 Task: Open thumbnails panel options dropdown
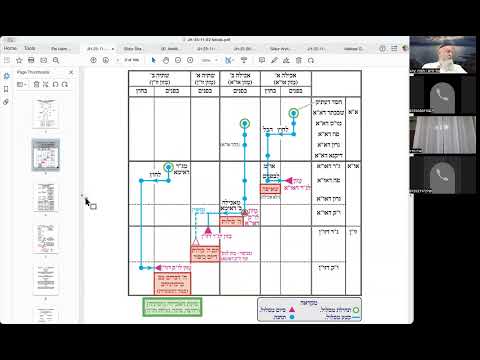point(21,85)
